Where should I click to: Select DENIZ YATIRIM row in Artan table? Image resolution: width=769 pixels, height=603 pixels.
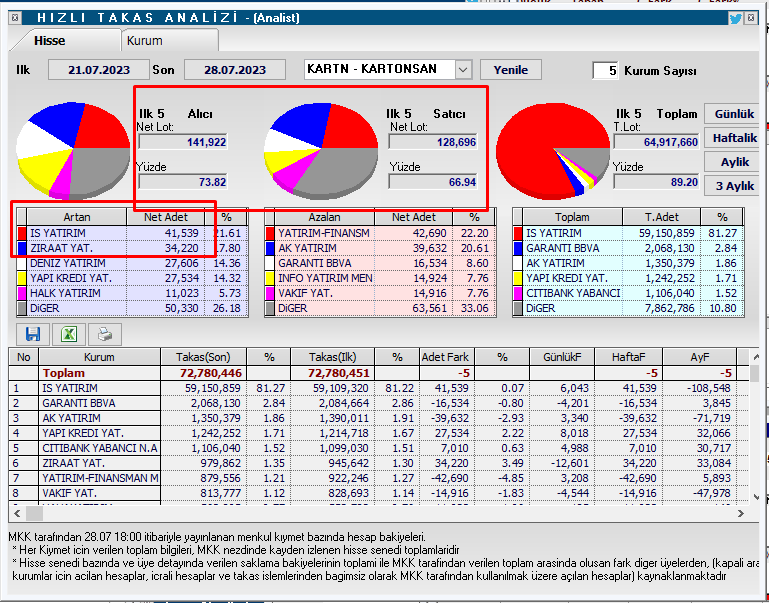click(x=133, y=263)
